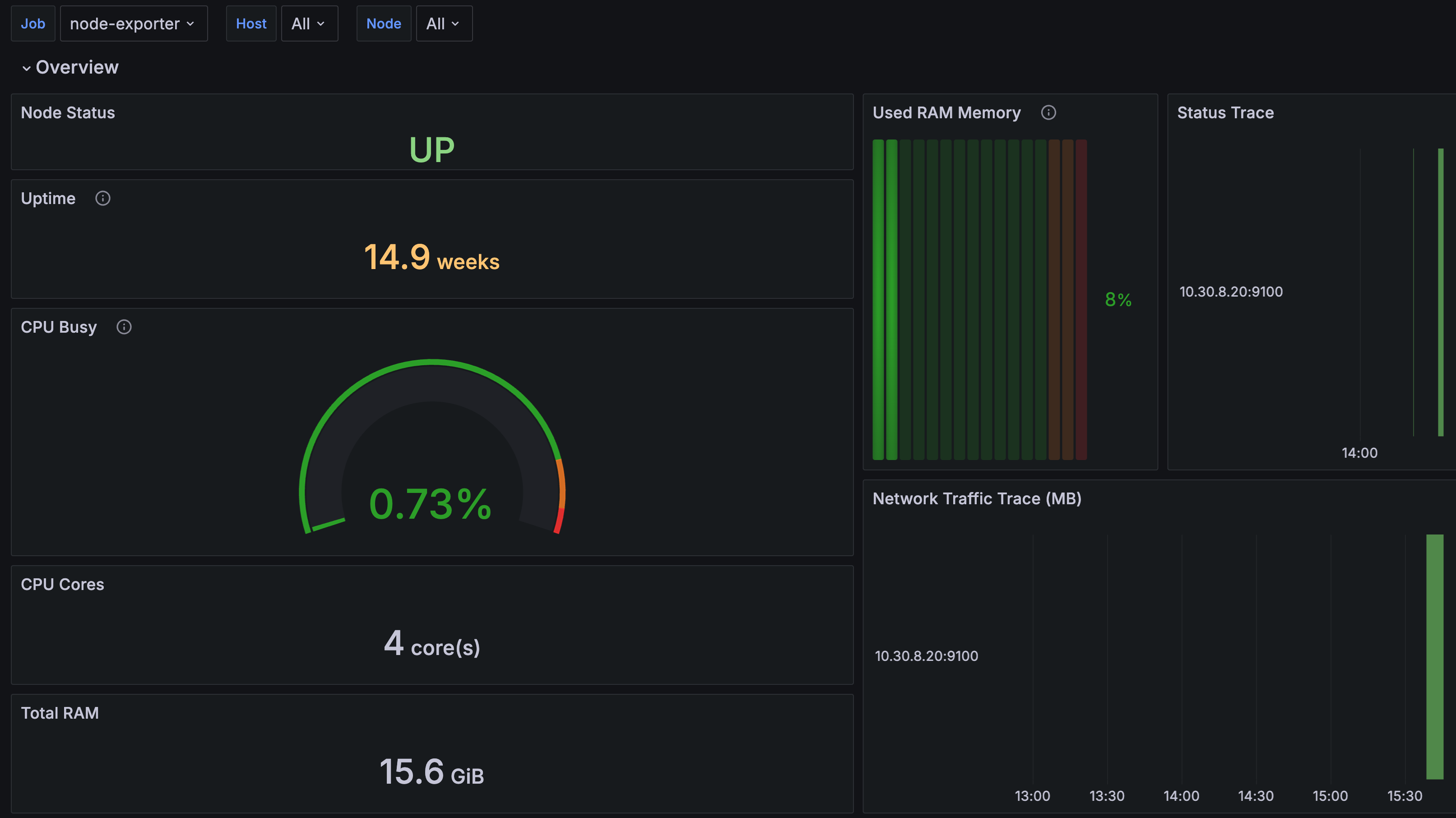Viewport: 1456px width, 818px height.
Task: Click the Used RAM Memory info icon
Action: tap(1048, 112)
